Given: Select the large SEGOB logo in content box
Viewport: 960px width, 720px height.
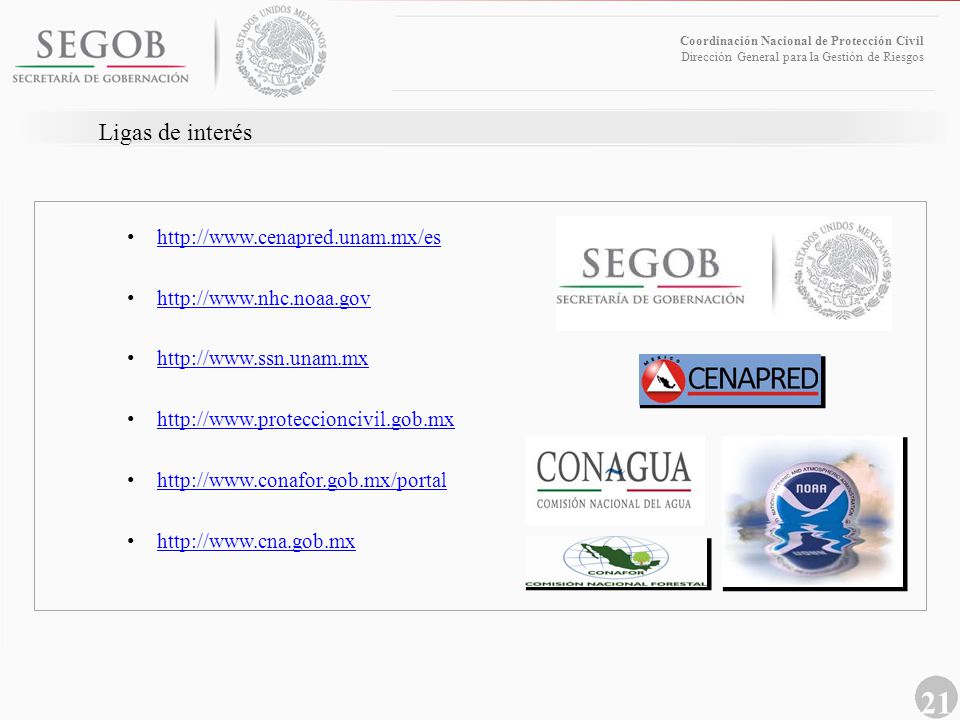Looking at the screenshot, I should 650,275.
